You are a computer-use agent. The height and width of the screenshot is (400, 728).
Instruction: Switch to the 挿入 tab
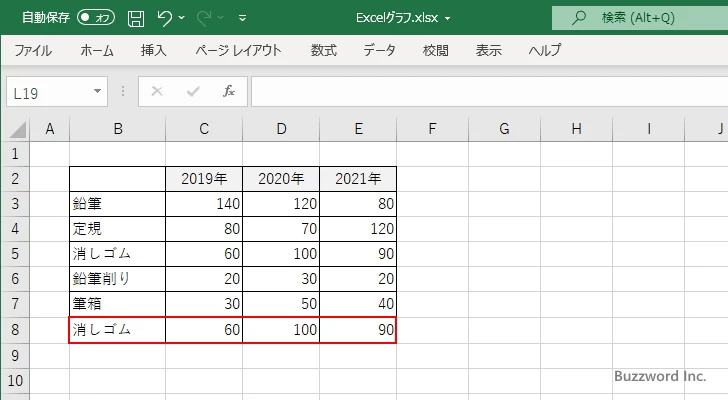[x=154, y=50]
